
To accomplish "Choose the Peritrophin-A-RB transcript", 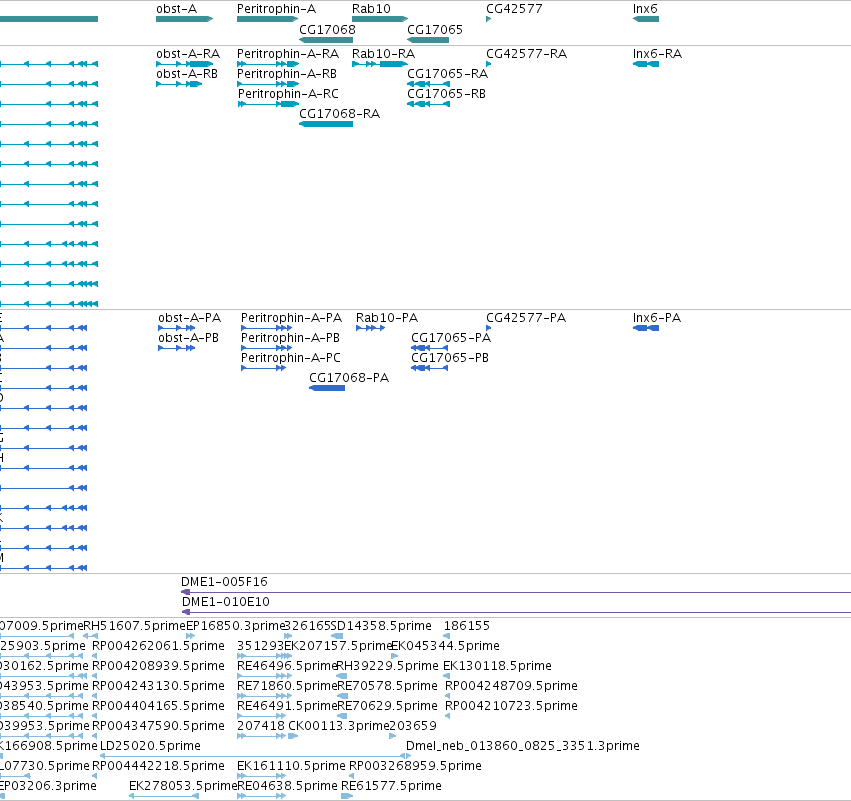I will pos(268,84).
